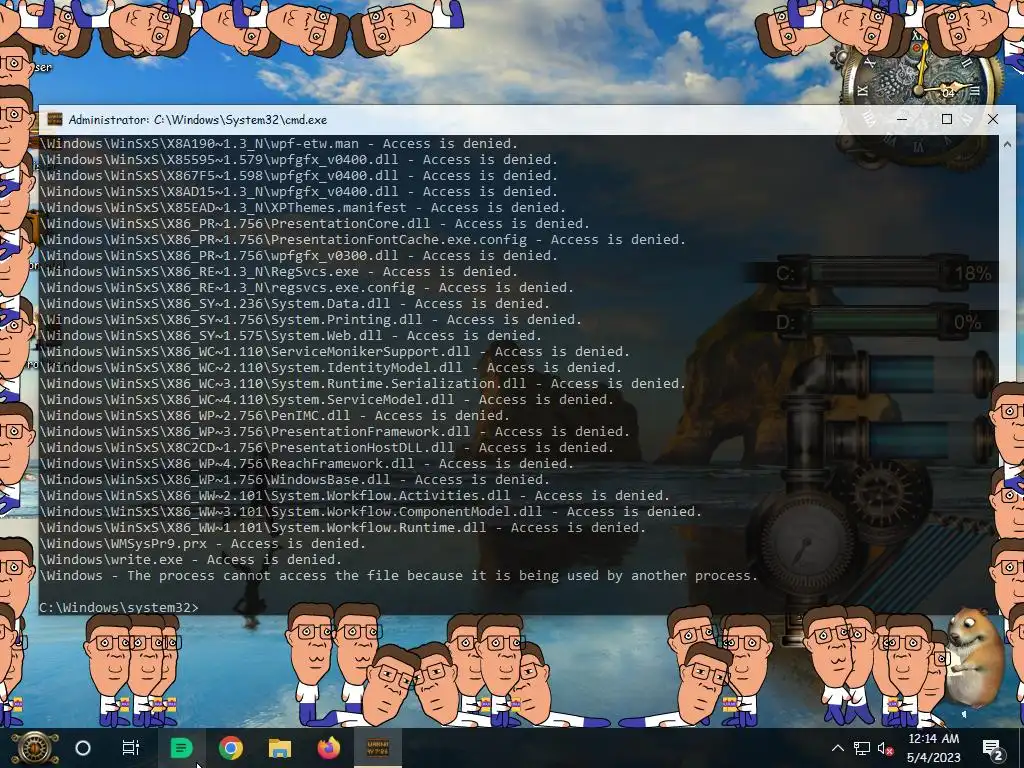Open the green chat-bubble app on taskbar

tap(182, 748)
